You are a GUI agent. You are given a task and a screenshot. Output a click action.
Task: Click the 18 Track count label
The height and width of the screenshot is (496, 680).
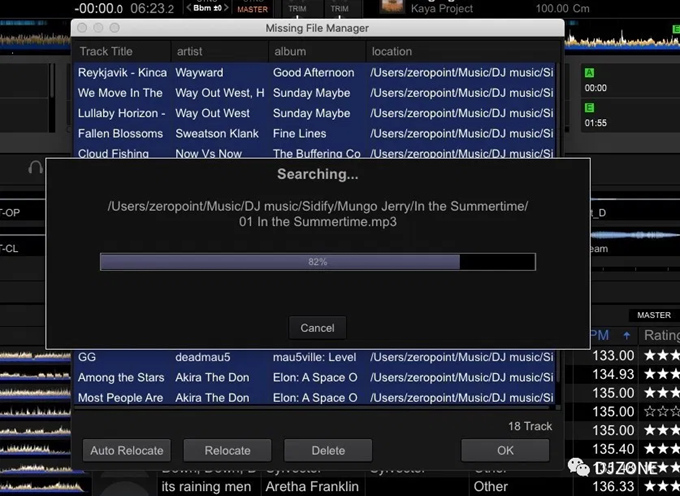530,426
